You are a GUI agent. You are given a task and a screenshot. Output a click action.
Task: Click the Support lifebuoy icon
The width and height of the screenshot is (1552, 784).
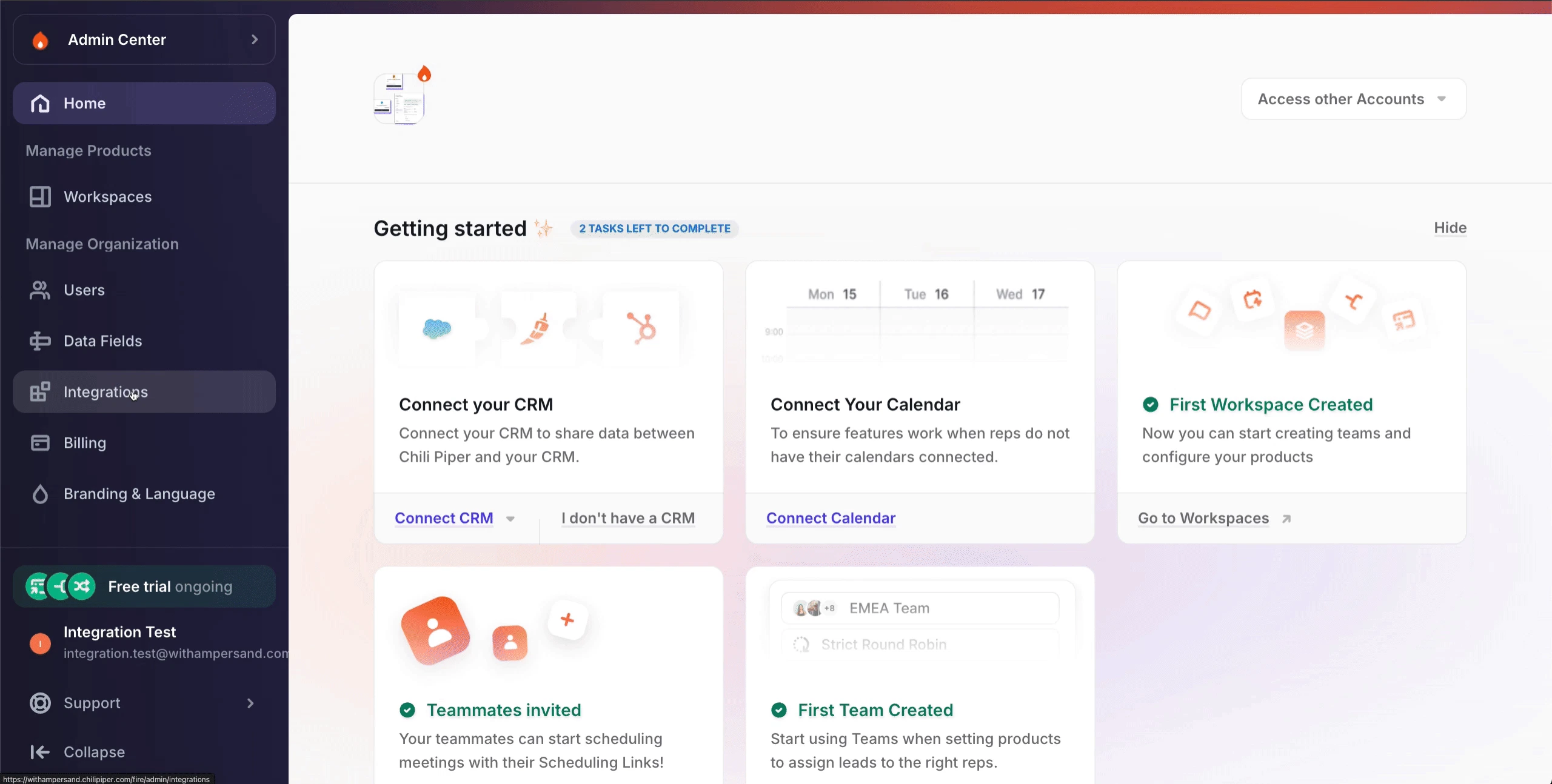tap(40, 703)
